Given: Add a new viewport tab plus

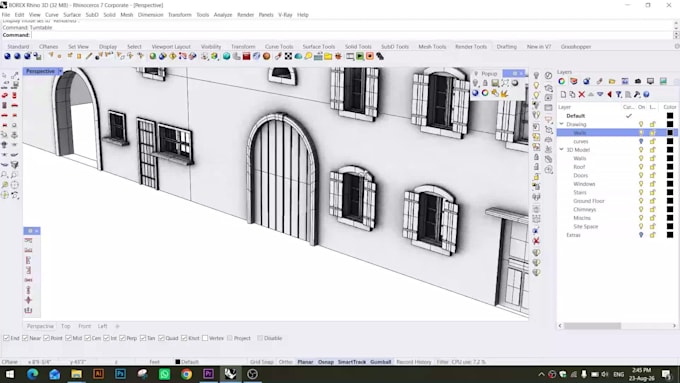Looking at the screenshot, I should click(117, 326).
